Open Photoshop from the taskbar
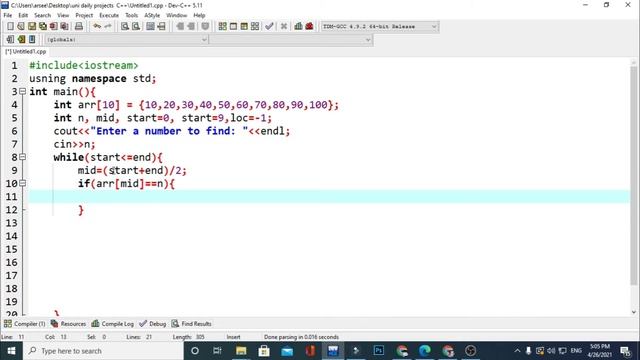 (x=379, y=351)
